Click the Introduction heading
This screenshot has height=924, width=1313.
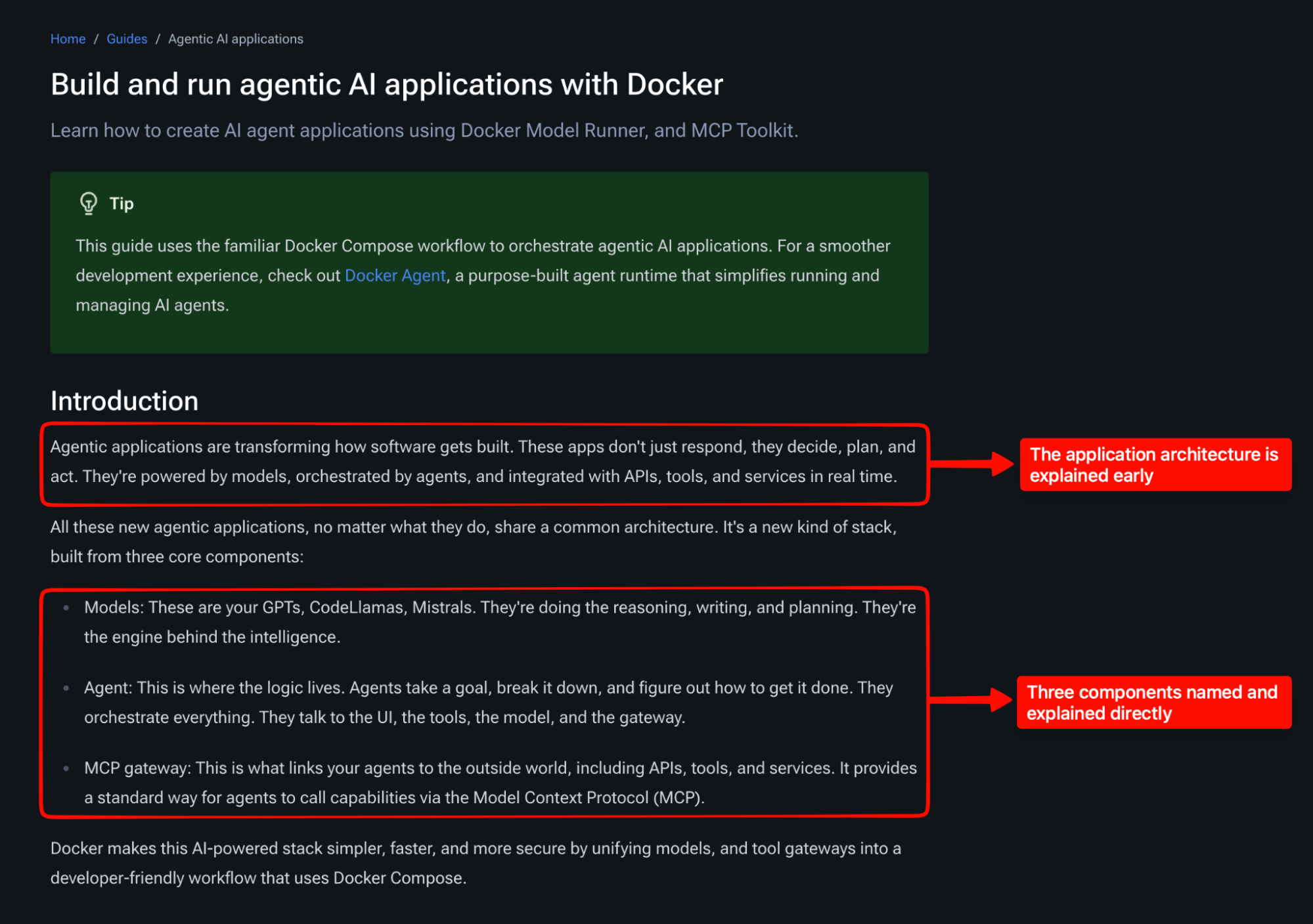pyautogui.click(x=124, y=401)
